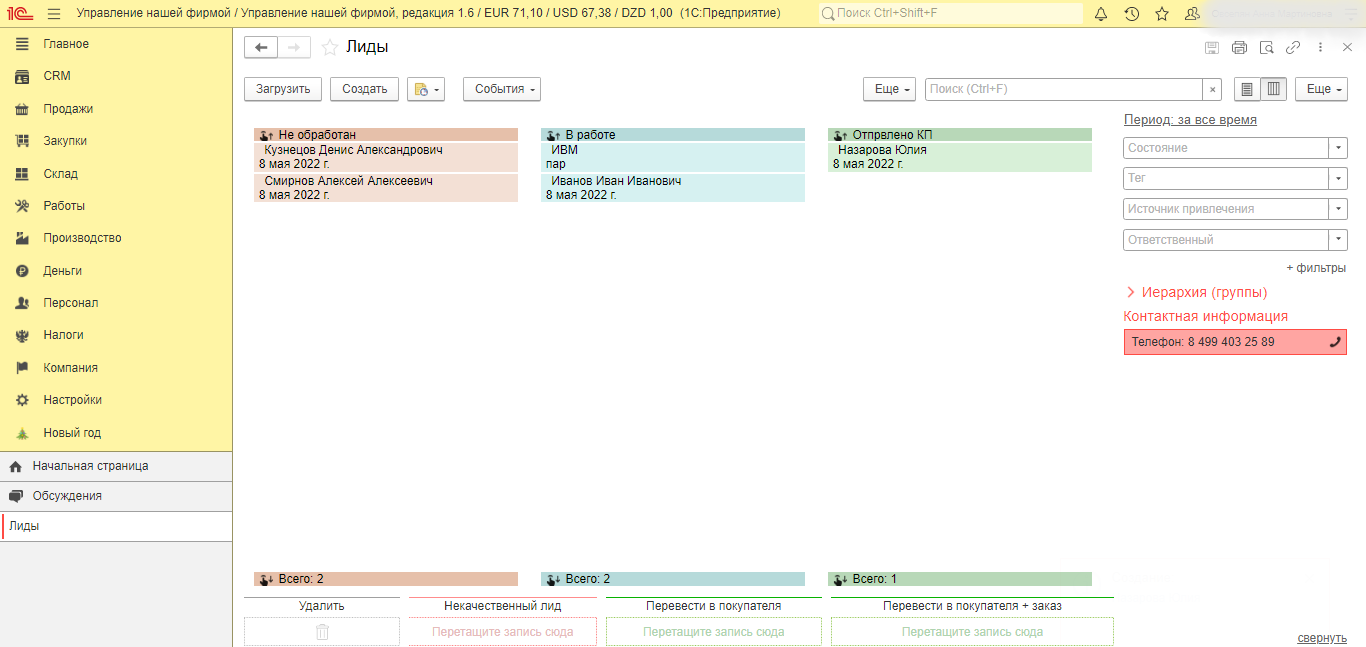This screenshot has height=647, width=1366.
Task: Expand the Иерархия (группы) section
Action: click(x=1131, y=293)
